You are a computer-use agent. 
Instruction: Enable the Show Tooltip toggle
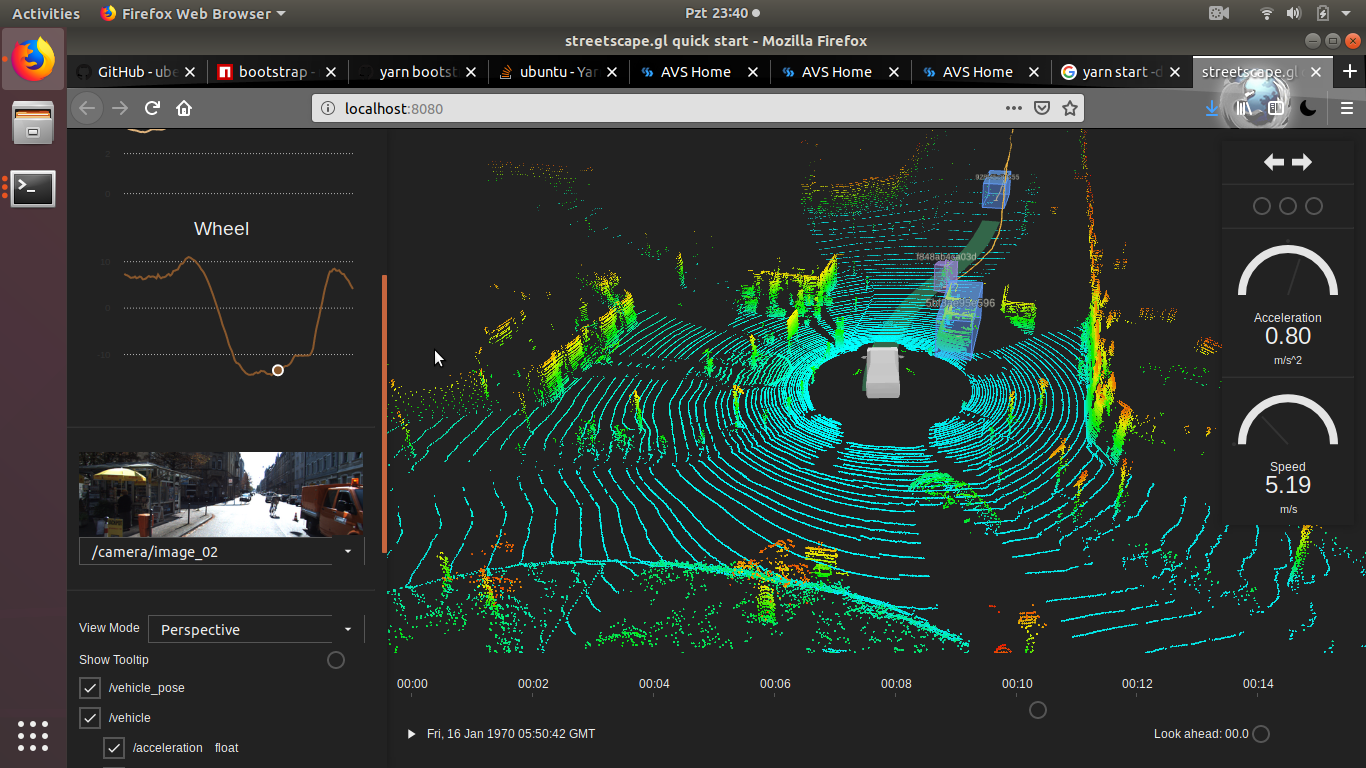(x=336, y=660)
